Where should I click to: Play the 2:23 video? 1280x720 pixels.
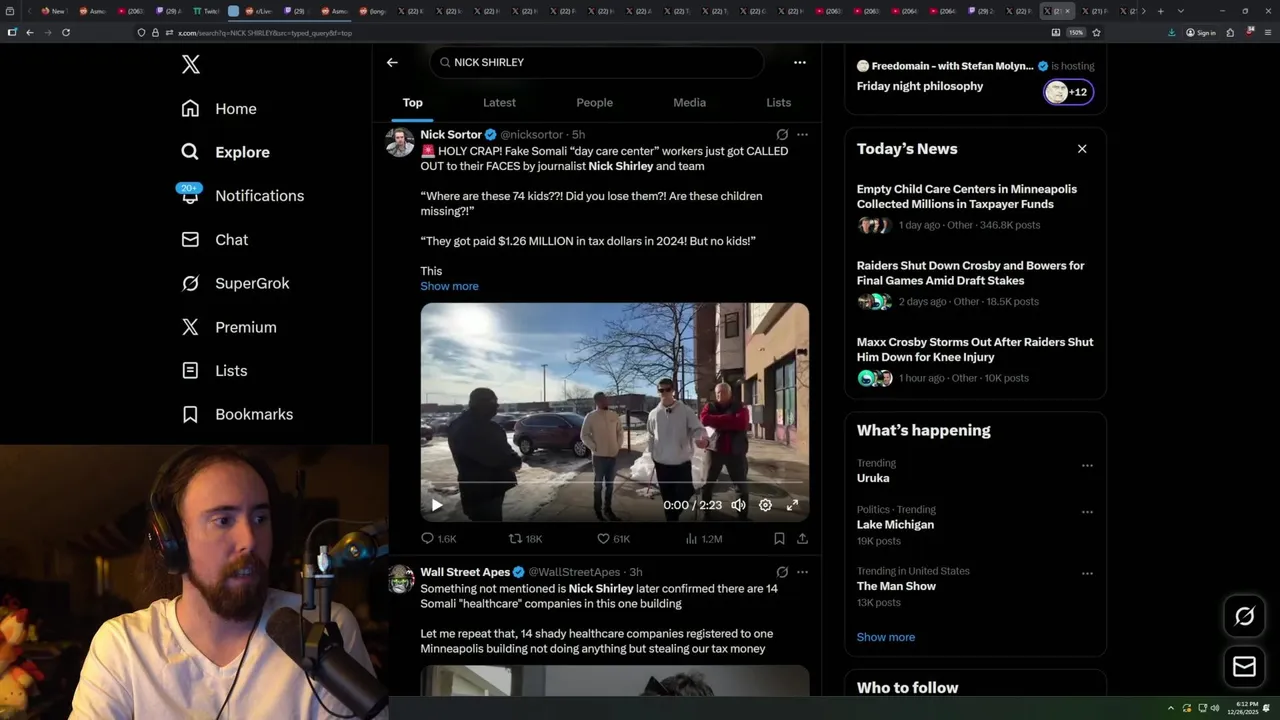pos(437,505)
